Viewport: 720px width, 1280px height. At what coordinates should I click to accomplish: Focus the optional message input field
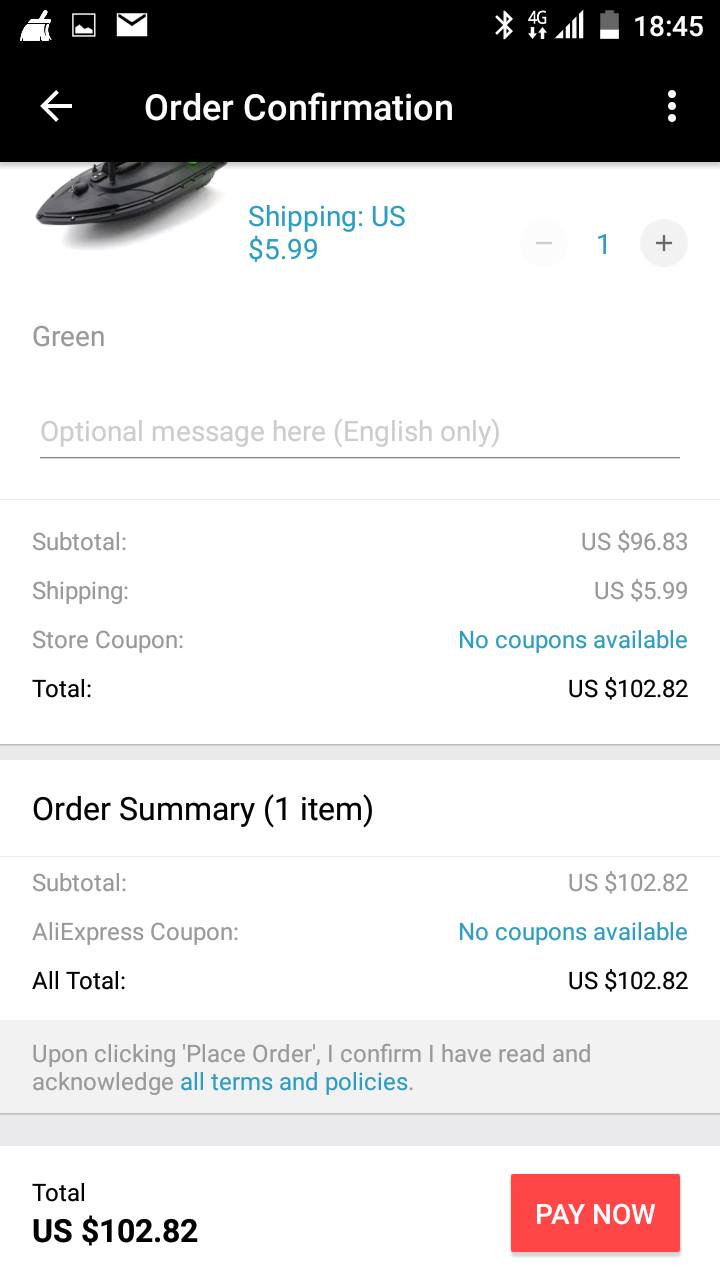click(x=360, y=432)
